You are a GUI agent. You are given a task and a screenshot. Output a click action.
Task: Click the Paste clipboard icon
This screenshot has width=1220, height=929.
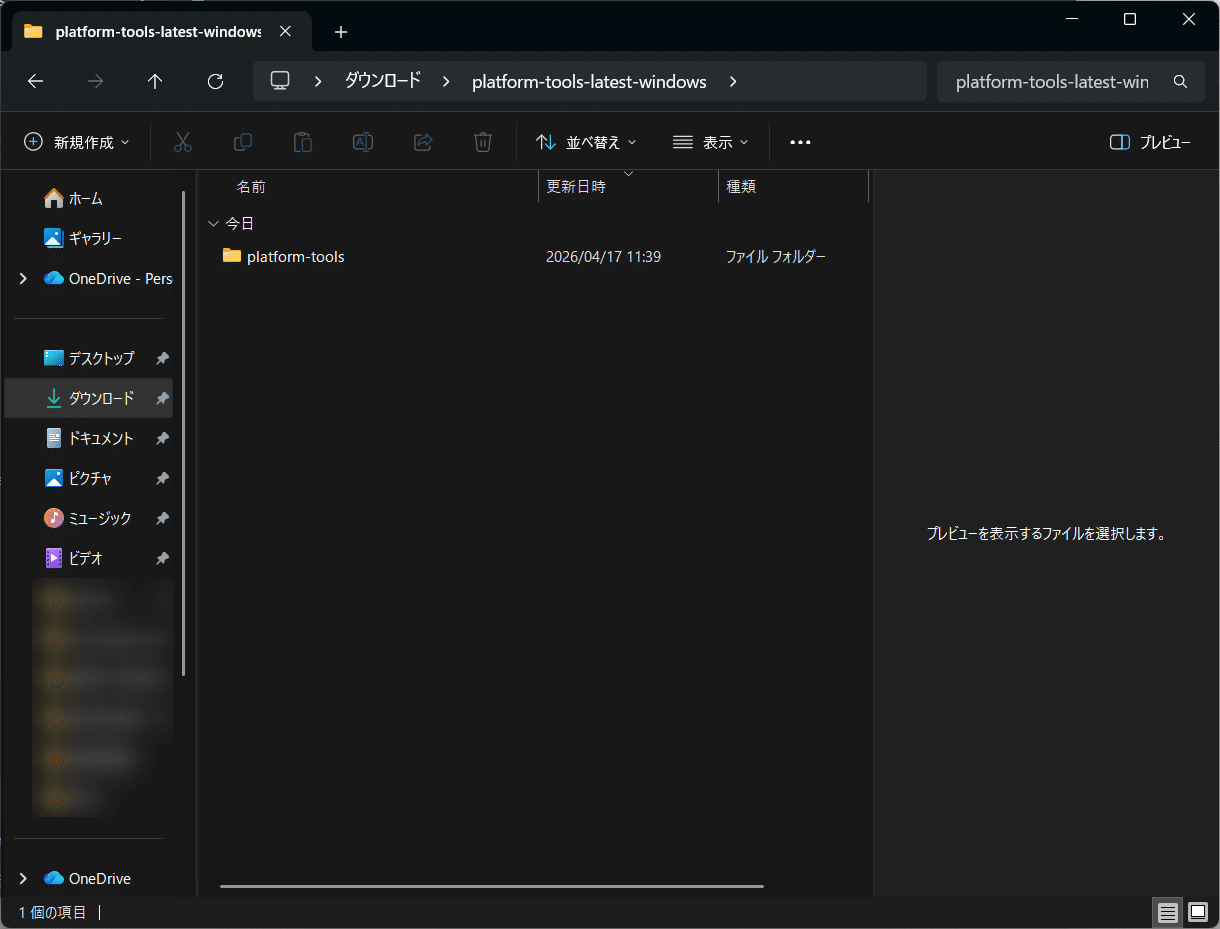click(303, 142)
